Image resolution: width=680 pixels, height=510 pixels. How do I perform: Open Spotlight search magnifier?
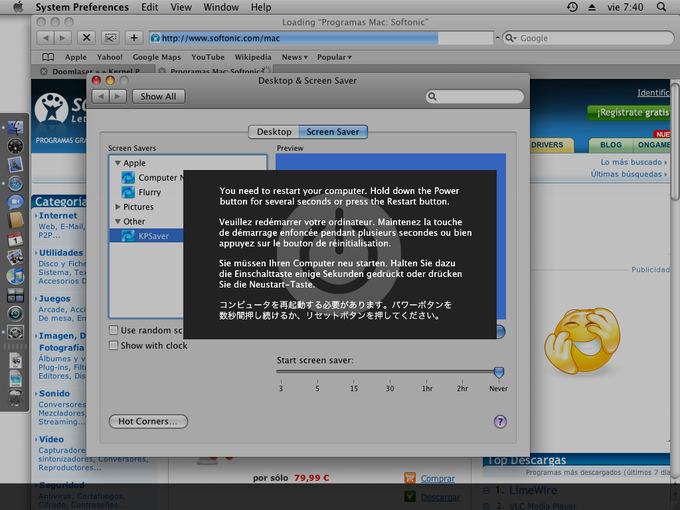coord(661,7)
